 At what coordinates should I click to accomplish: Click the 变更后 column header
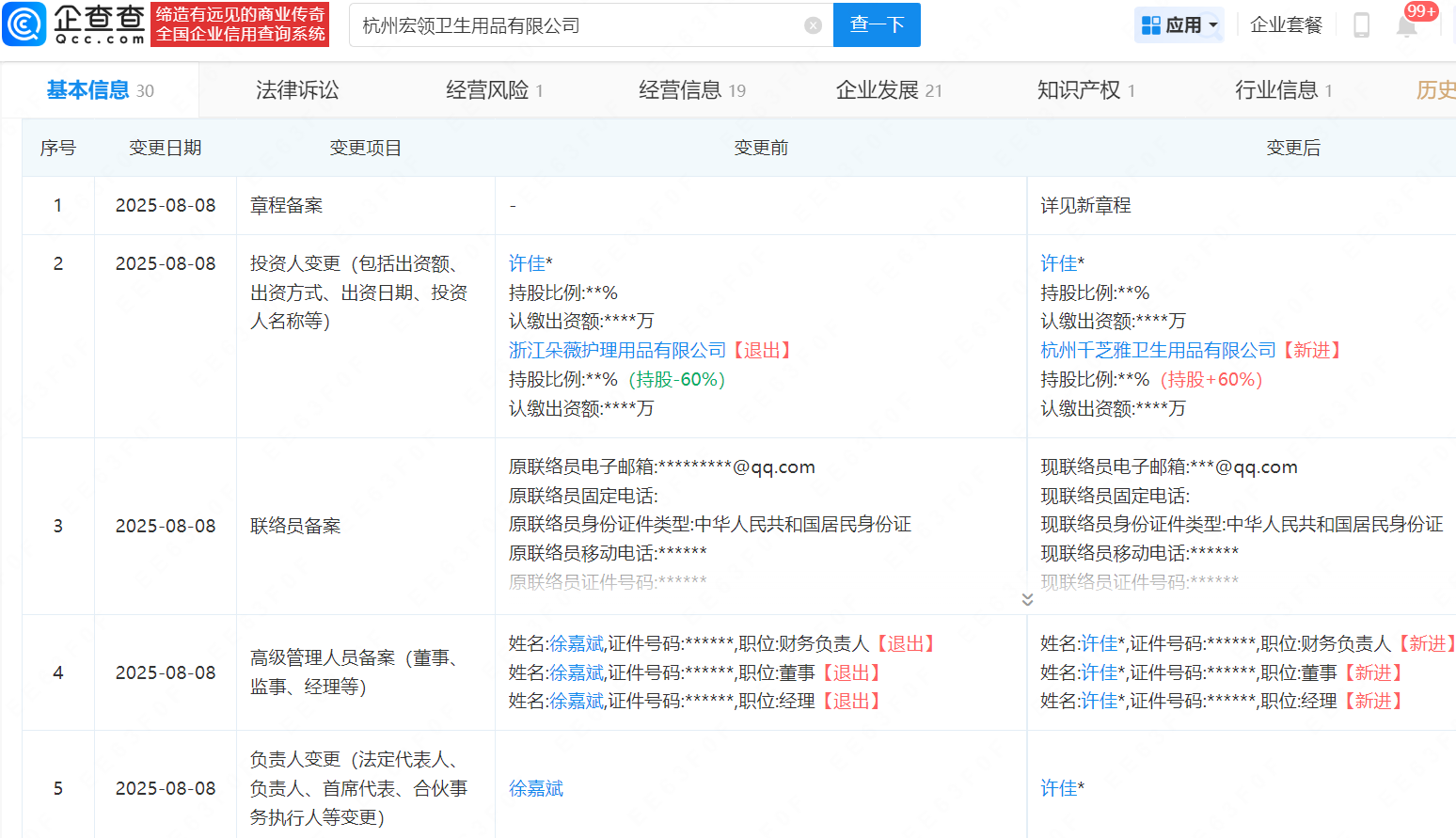click(1293, 149)
